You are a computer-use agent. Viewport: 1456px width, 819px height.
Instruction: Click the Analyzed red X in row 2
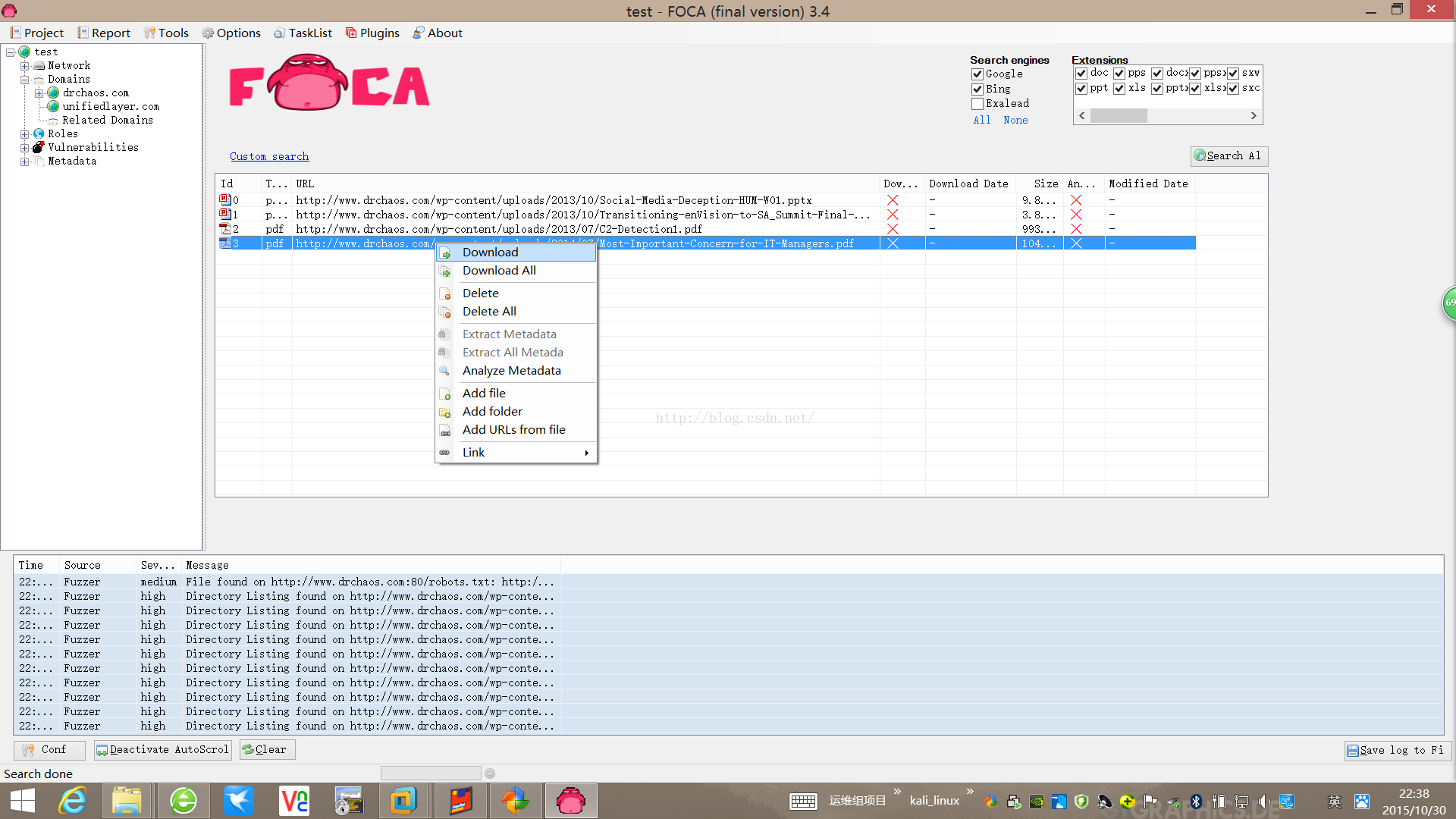tap(1076, 229)
